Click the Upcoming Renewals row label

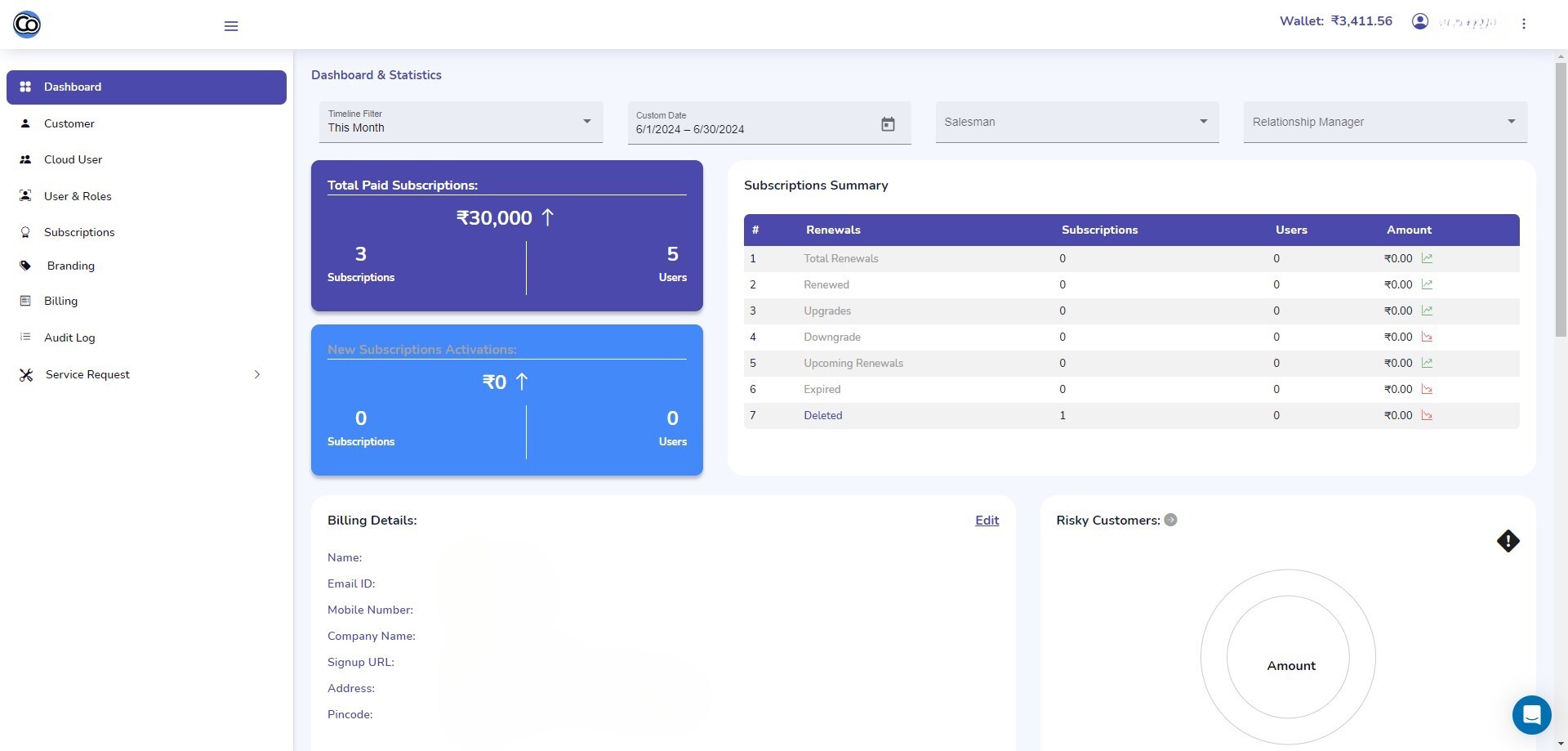(x=853, y=363)
